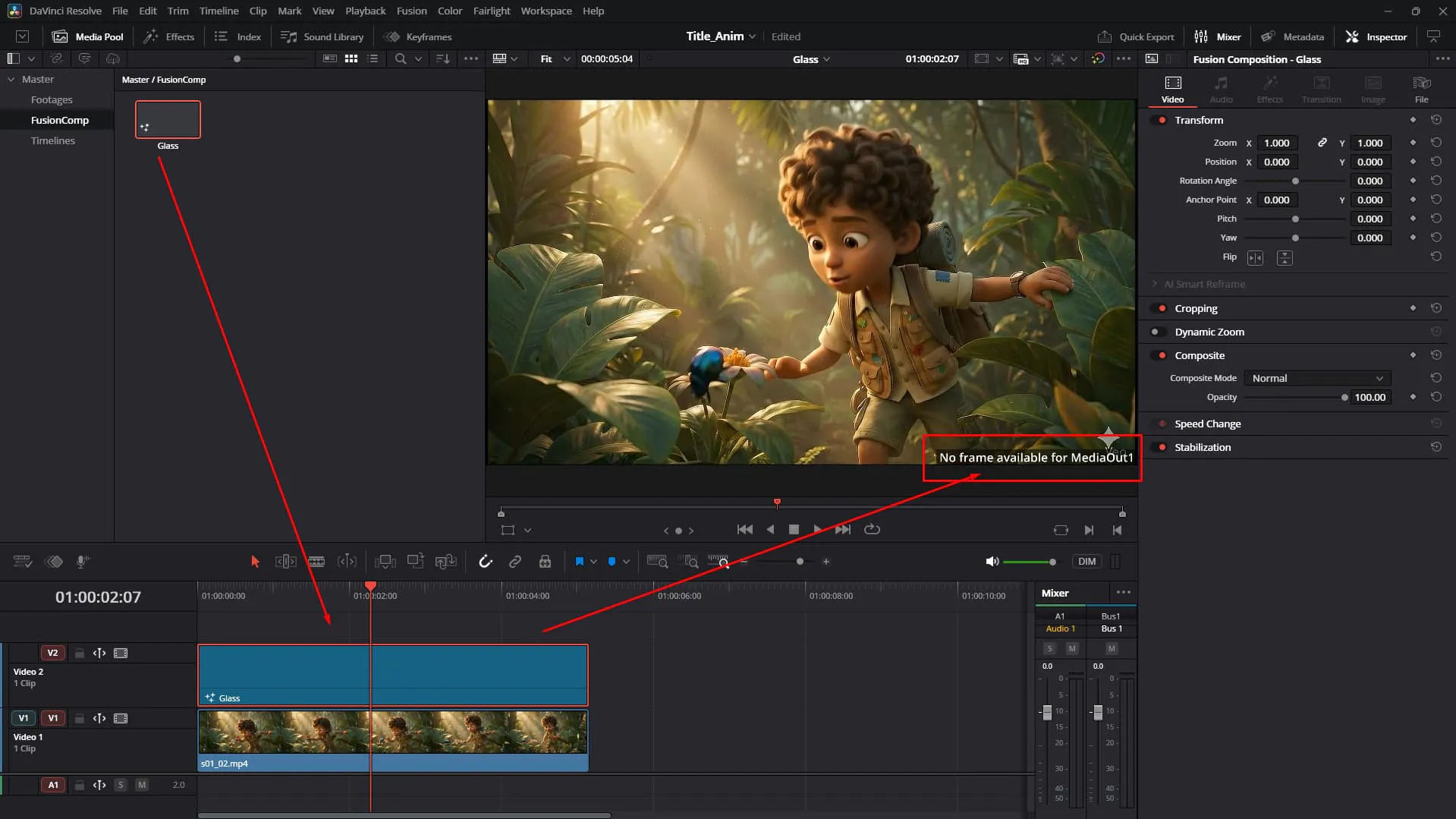Select the Footages bin
The image size is (1456, 819).
coord(52,99)
